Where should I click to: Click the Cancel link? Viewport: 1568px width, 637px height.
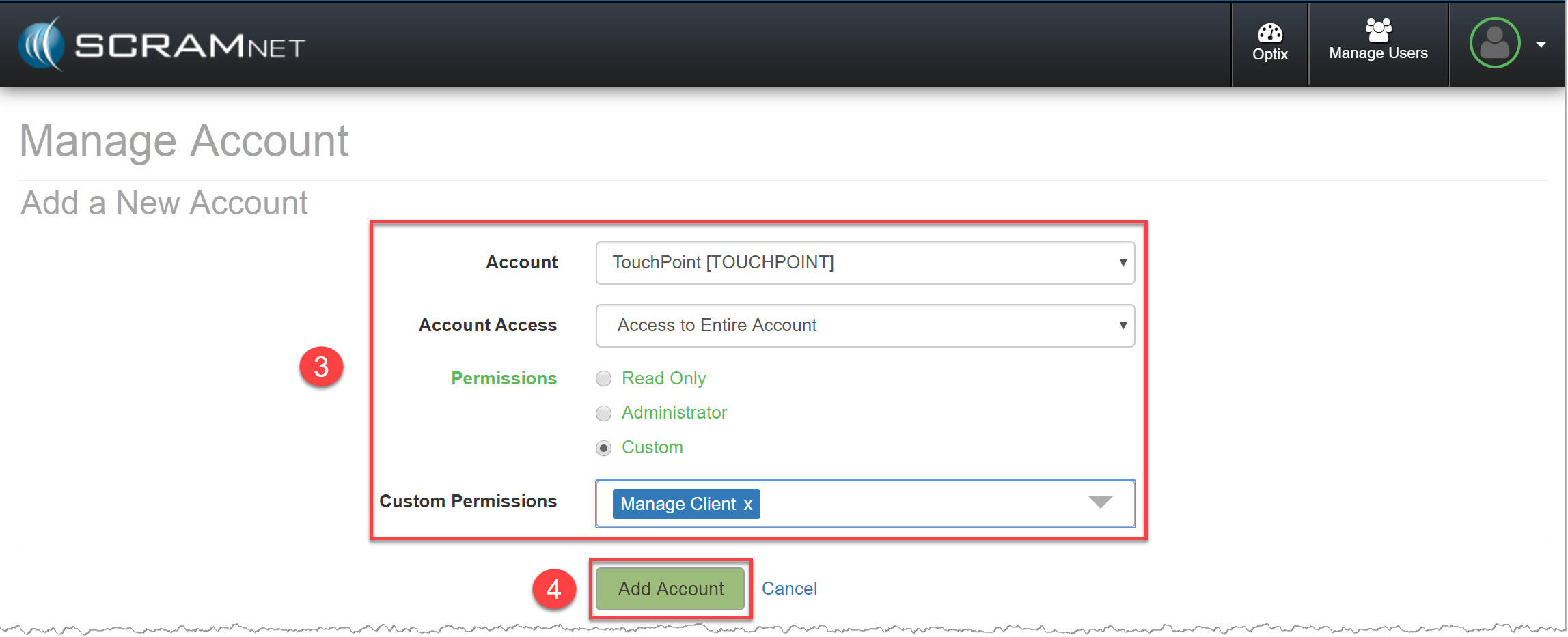coord(789,589)
